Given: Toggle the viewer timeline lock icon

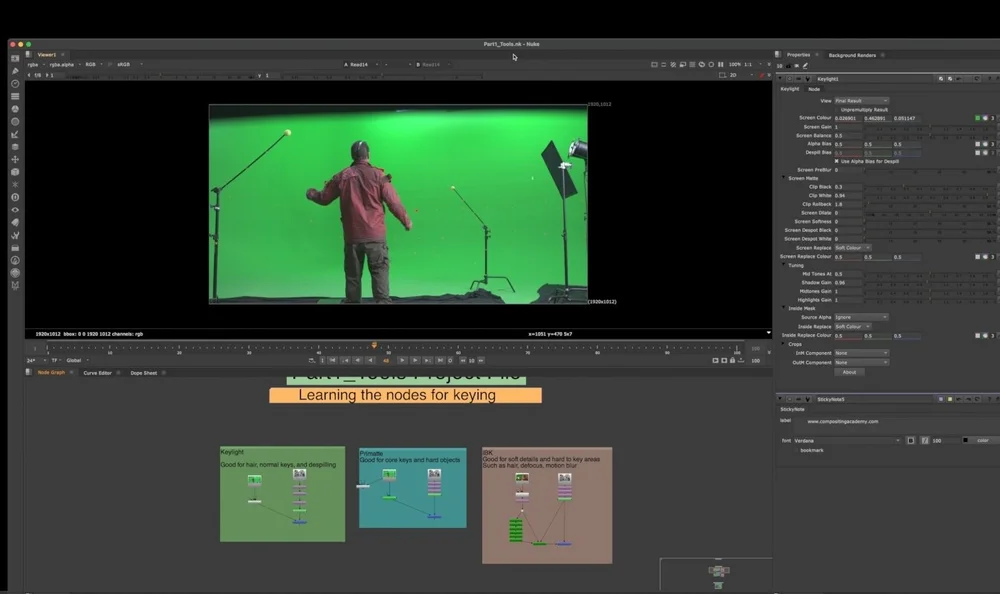Looking at the screenshot, I should [x=732, y=360].
